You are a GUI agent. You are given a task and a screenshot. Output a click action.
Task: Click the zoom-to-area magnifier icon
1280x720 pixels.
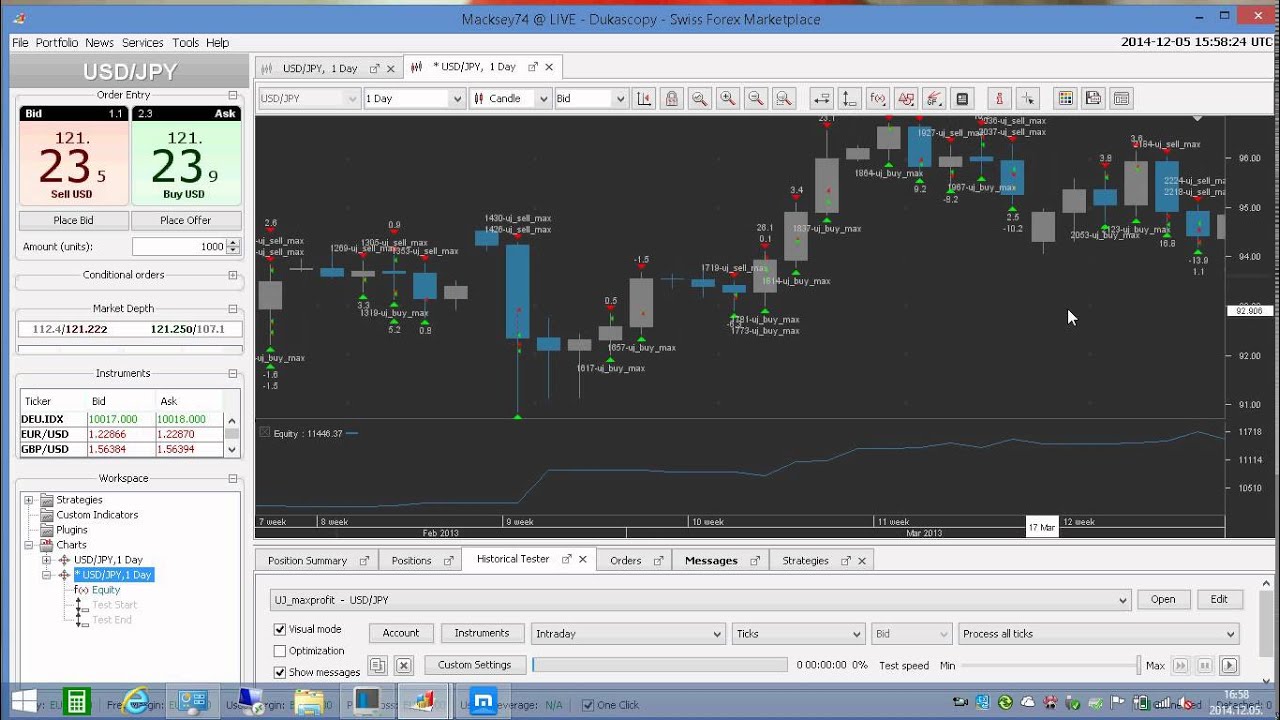coord(783,98)
